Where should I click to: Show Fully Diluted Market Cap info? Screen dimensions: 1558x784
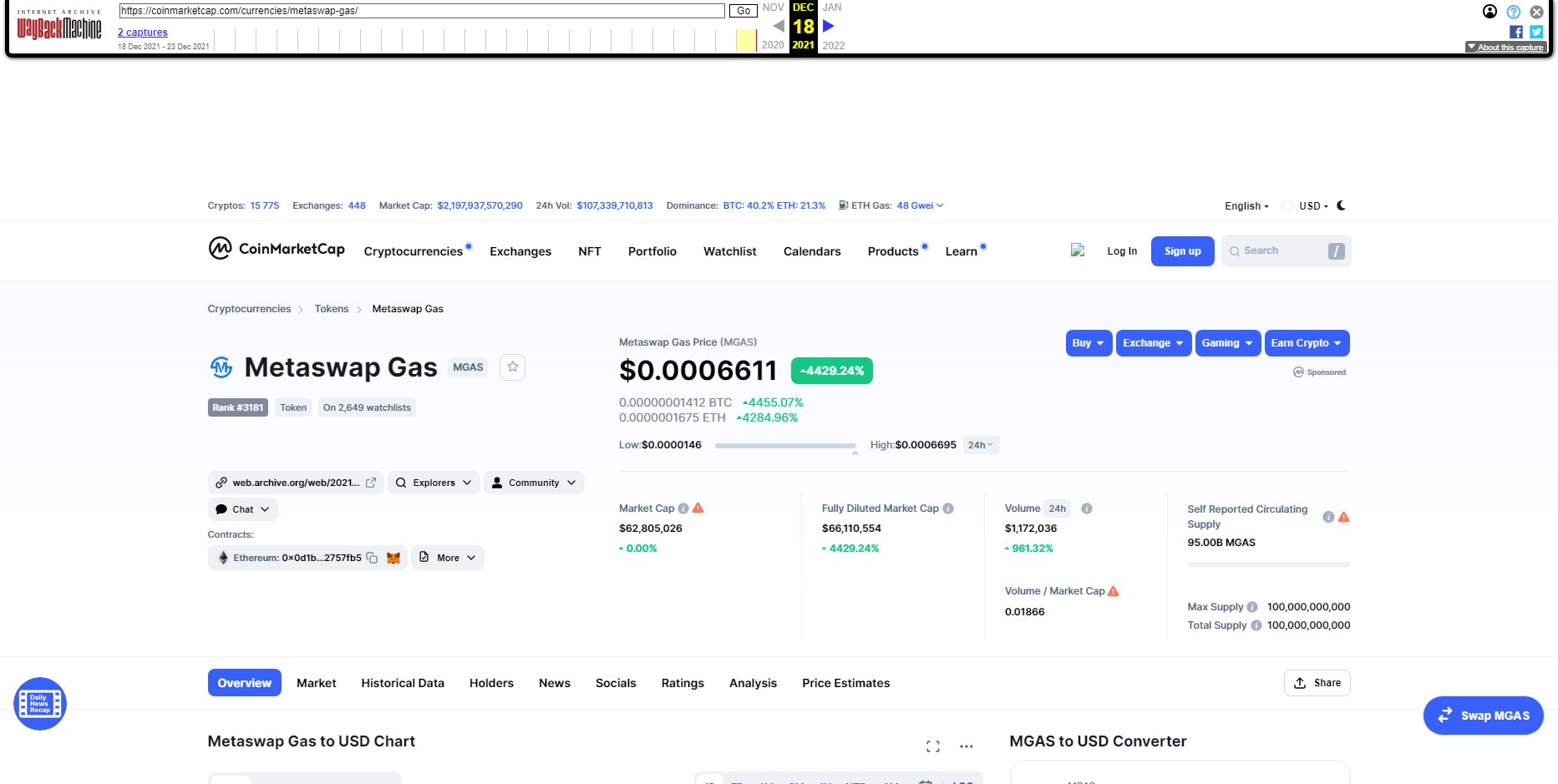(948, 508)
